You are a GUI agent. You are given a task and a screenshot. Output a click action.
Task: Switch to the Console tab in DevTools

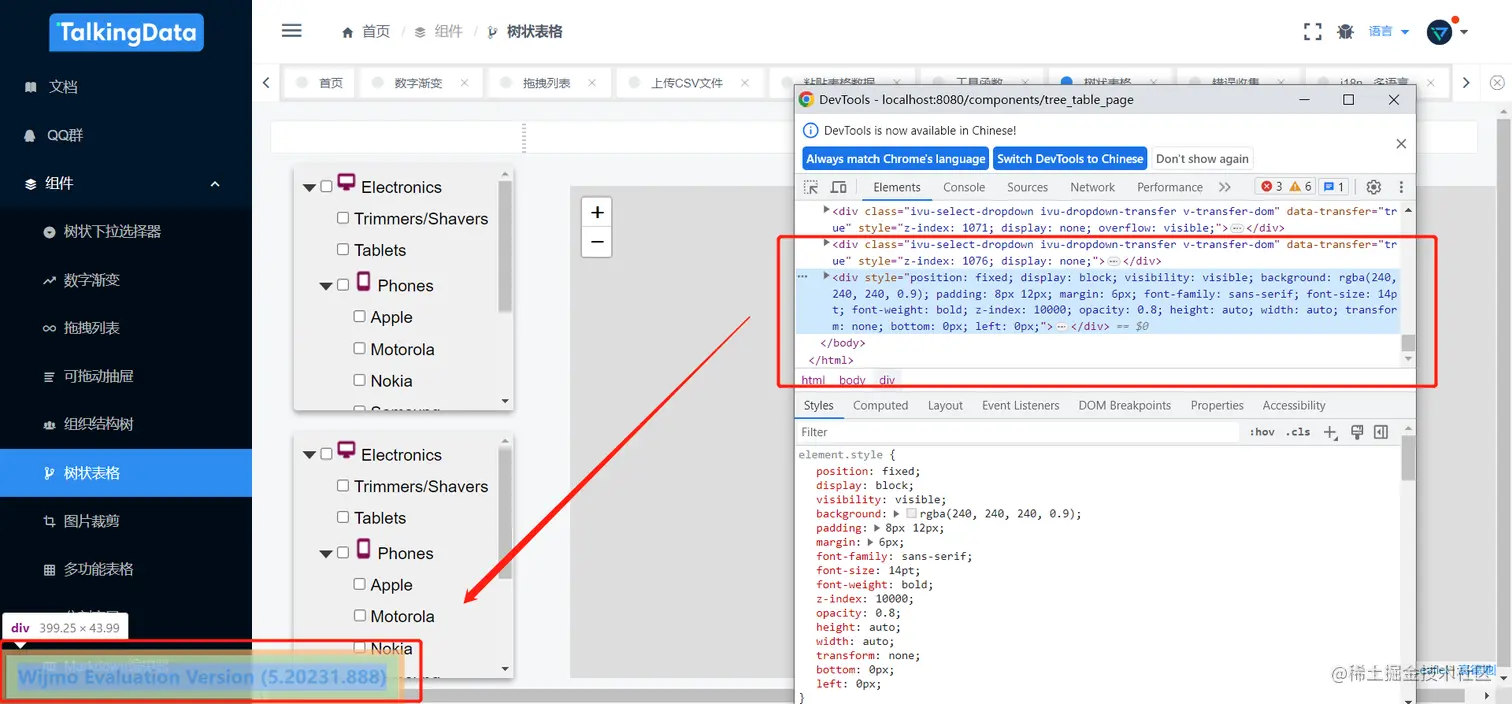pos(964,187)
